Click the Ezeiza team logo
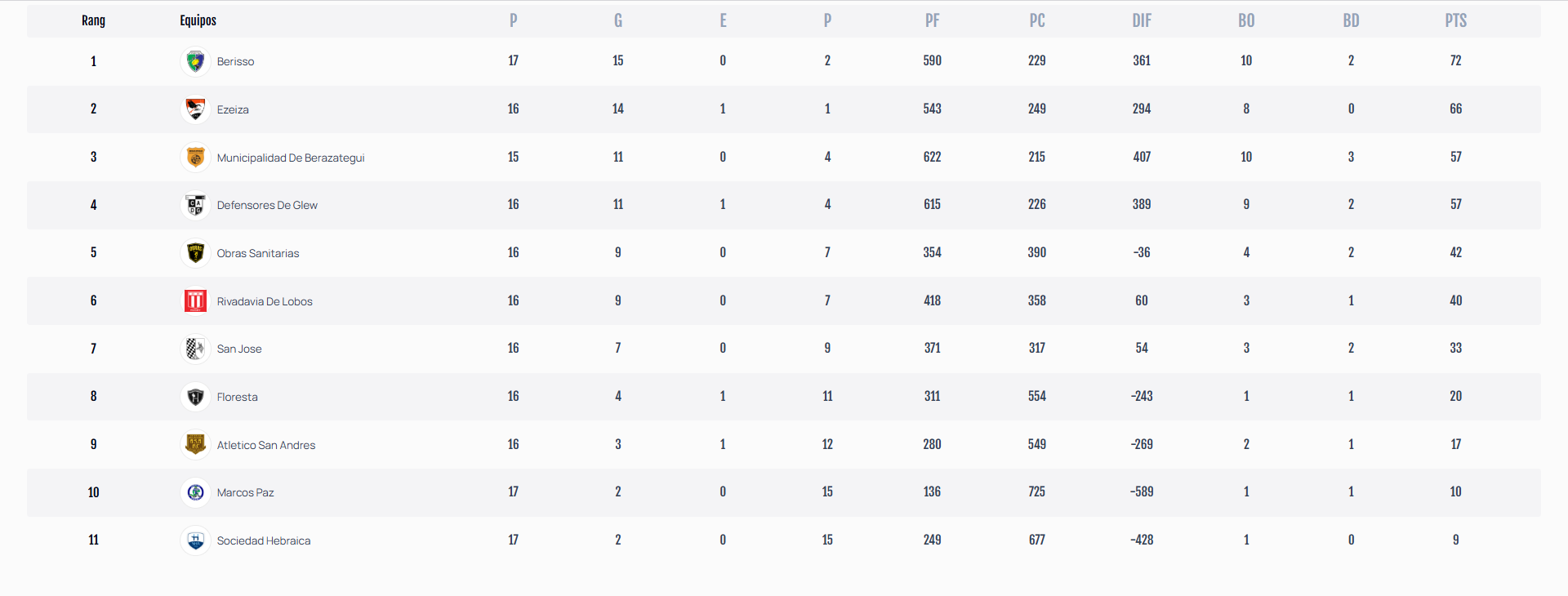 (x=195, y=109)
